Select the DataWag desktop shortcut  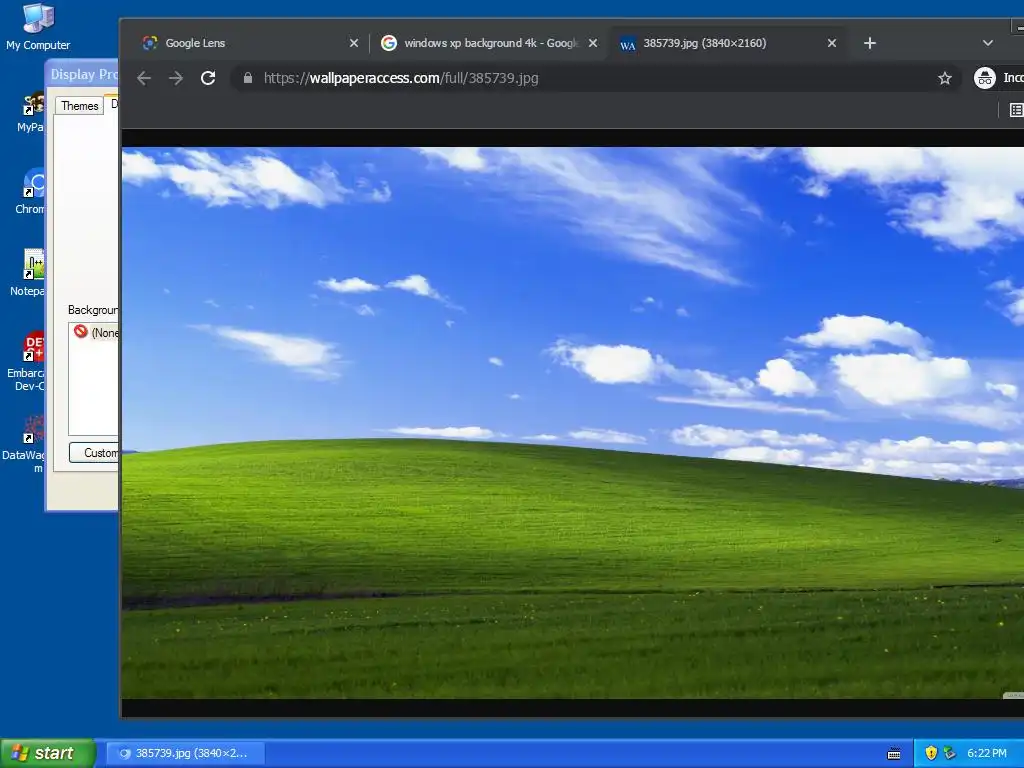25,444
